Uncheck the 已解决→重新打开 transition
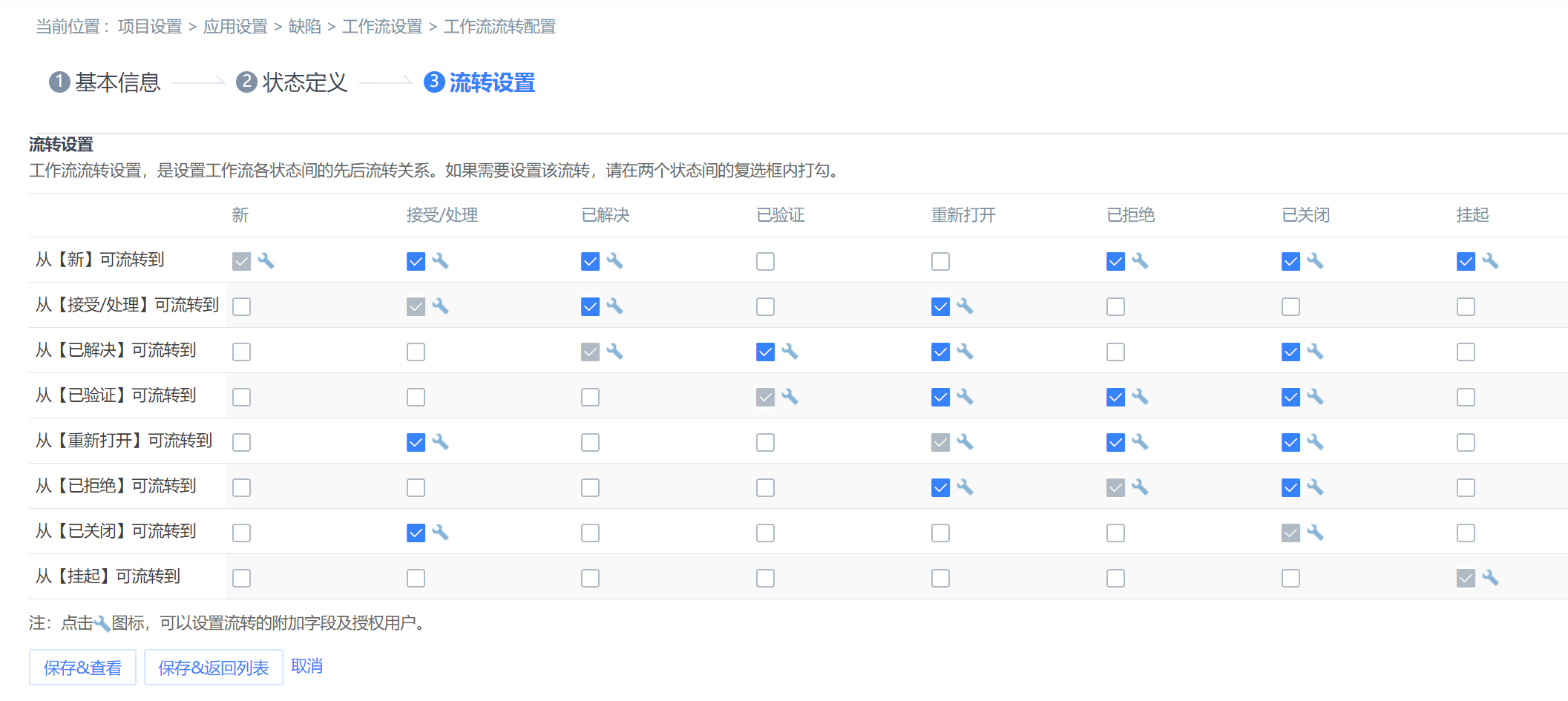The image size is (1568, 701). (940, 352)
